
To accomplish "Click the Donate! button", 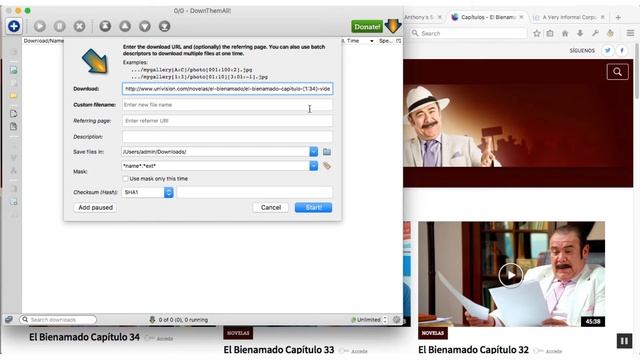I will pos(367,27).
